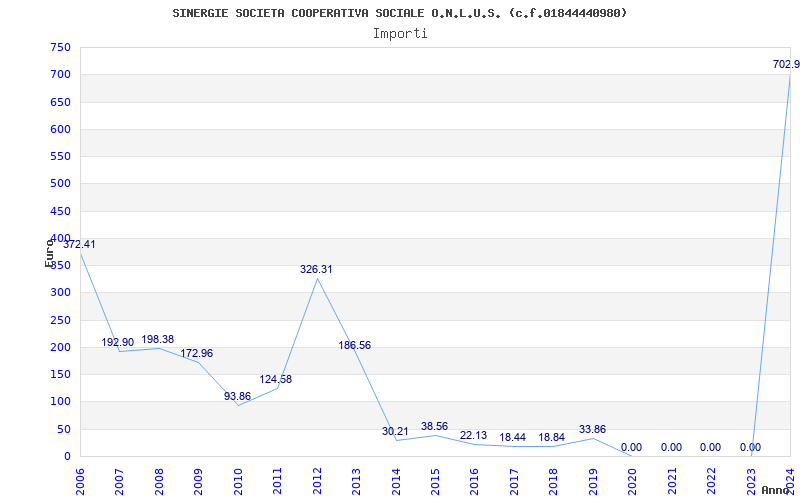Click the 0.00 label above 2020
Screen dimensions: 800x500
(x=631, y=447)
